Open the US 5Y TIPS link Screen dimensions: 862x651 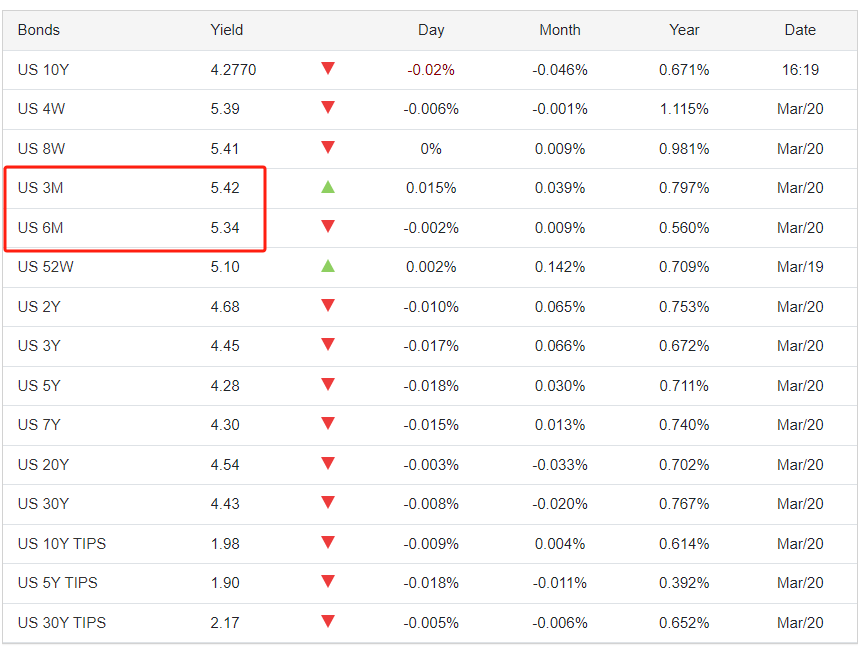point(58,583)
